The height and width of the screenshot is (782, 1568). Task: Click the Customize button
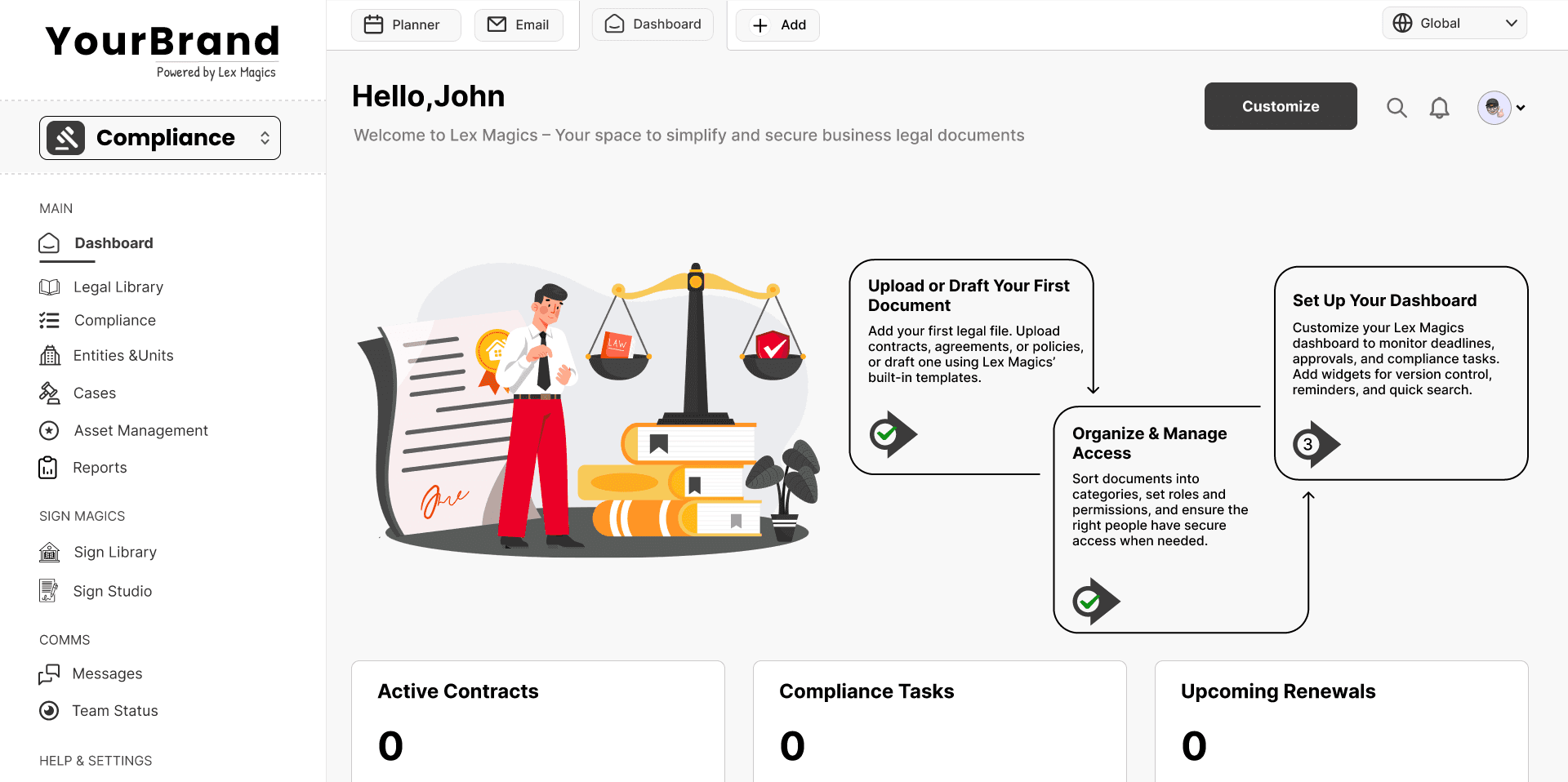tap(1281, 106)
